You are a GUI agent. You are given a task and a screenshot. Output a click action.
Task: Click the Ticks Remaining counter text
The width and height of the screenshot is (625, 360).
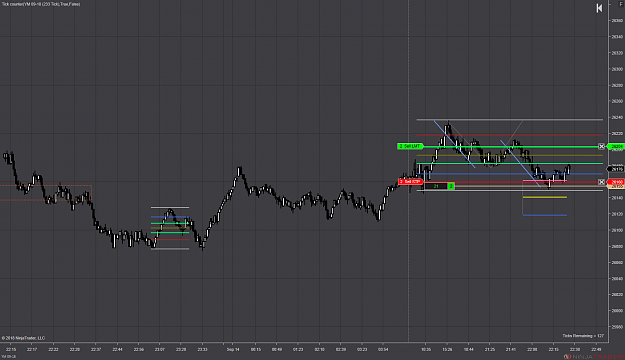tap(583, 336)
